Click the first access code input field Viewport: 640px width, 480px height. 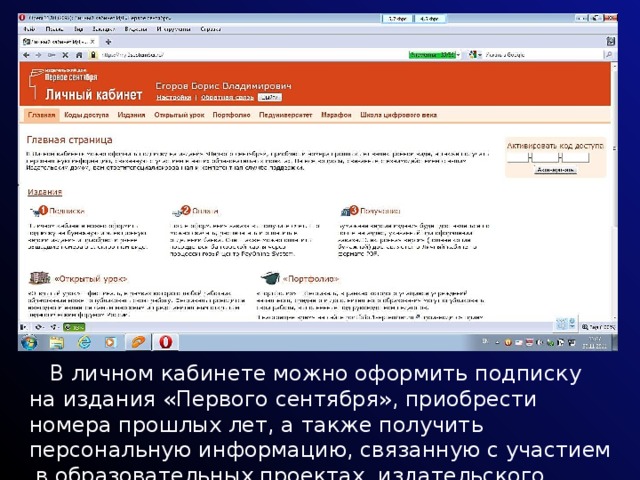518,158
